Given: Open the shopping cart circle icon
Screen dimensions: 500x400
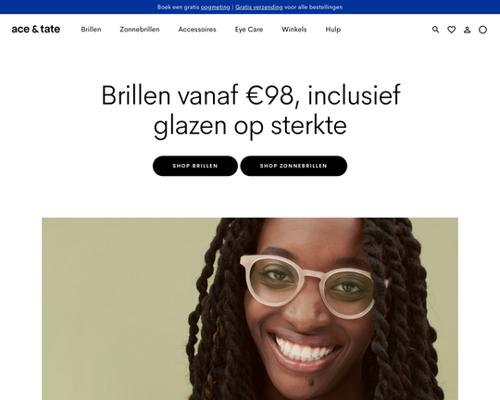Looking at the screenshot, I should [x=483, y=30].
